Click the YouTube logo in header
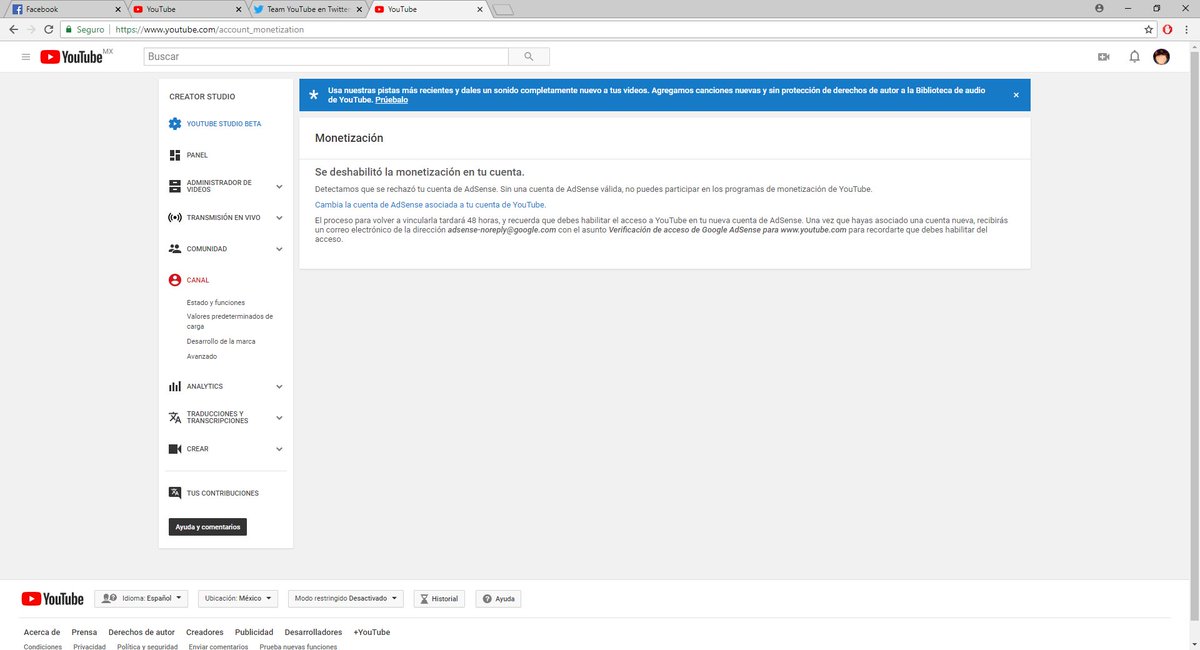Screen dimensions: 1200x650 [72, 57]
